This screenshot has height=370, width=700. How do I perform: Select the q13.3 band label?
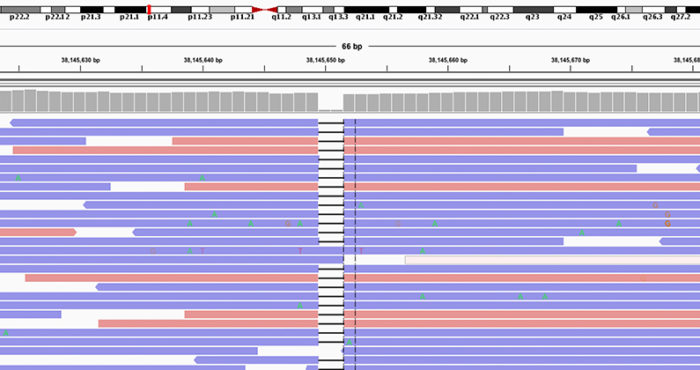click(x=338, y=17)
